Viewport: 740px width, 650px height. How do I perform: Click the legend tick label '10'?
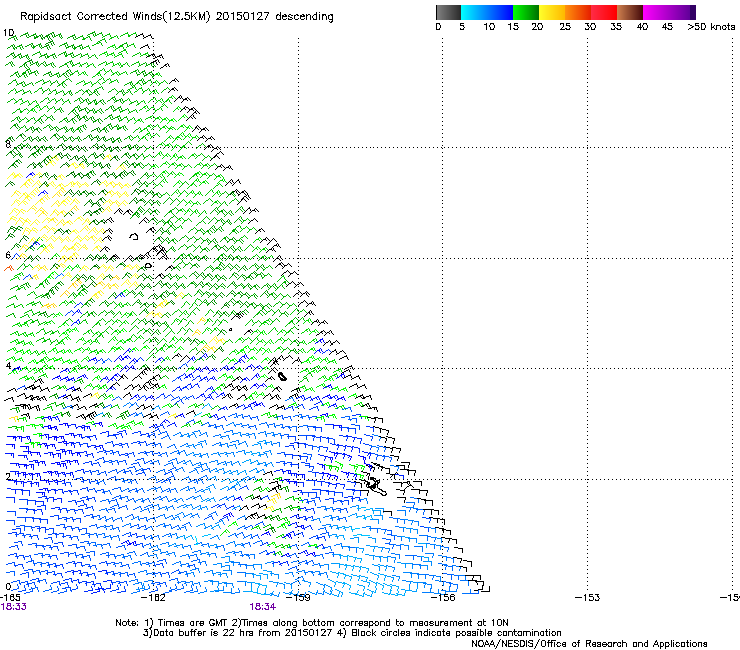pos(489,27)
